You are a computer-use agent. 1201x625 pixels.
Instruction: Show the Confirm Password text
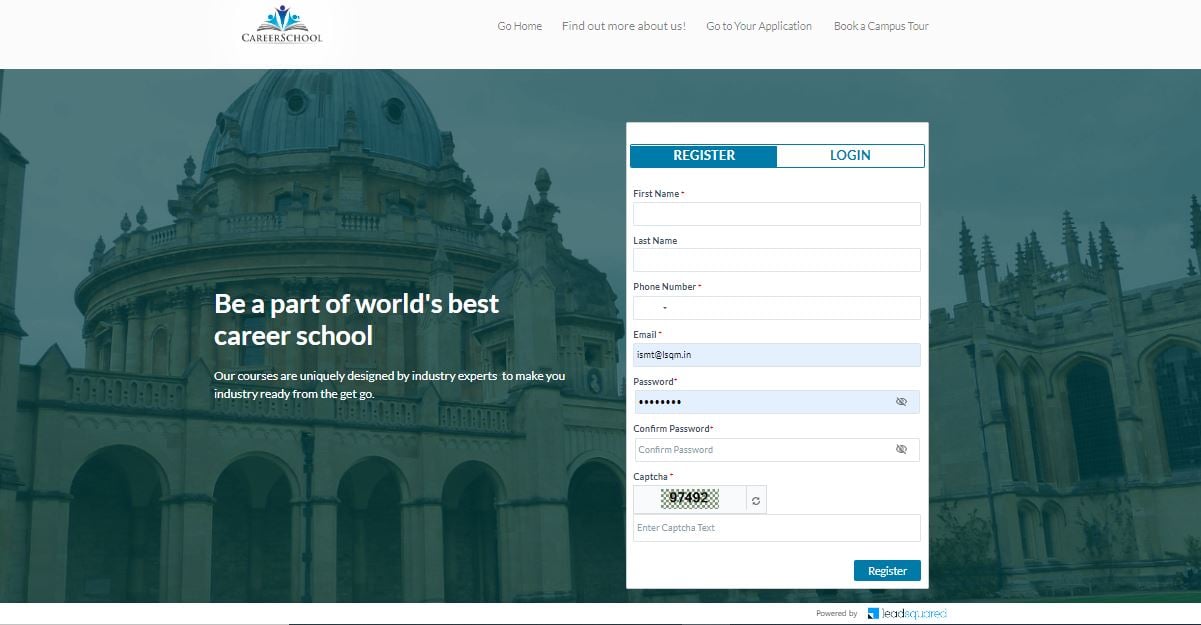pyautogui.click(x=901, y=450)
